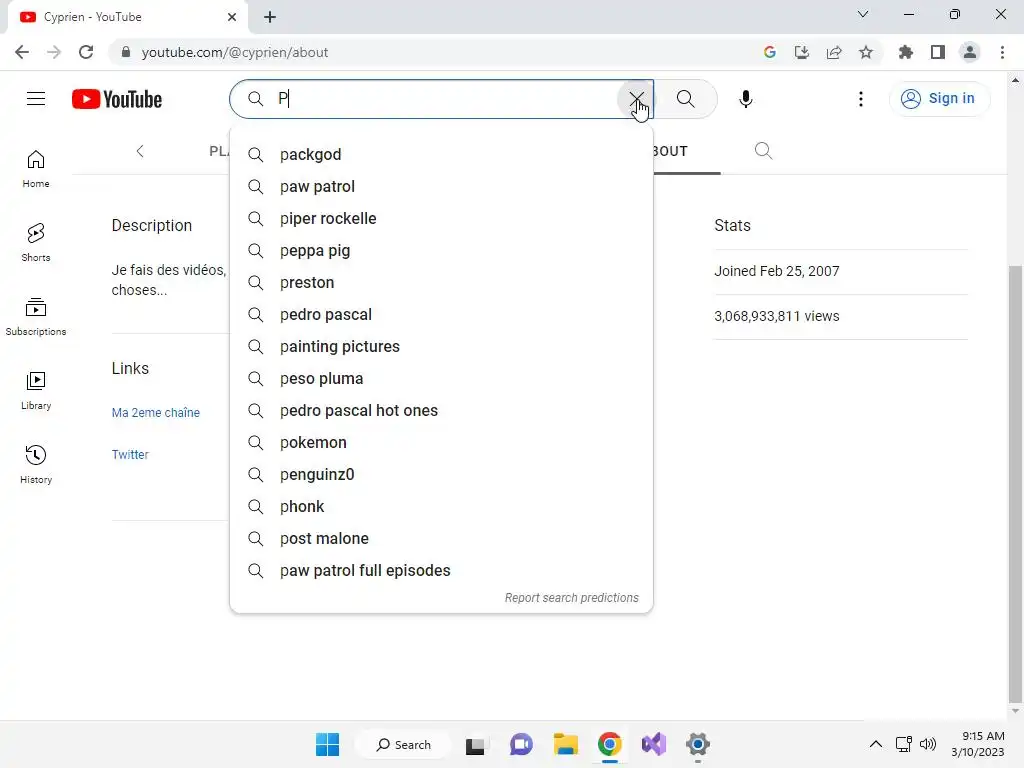Choose 'painting pictures' search suggestion
The image size is (1024, 768).
[441, 347]
